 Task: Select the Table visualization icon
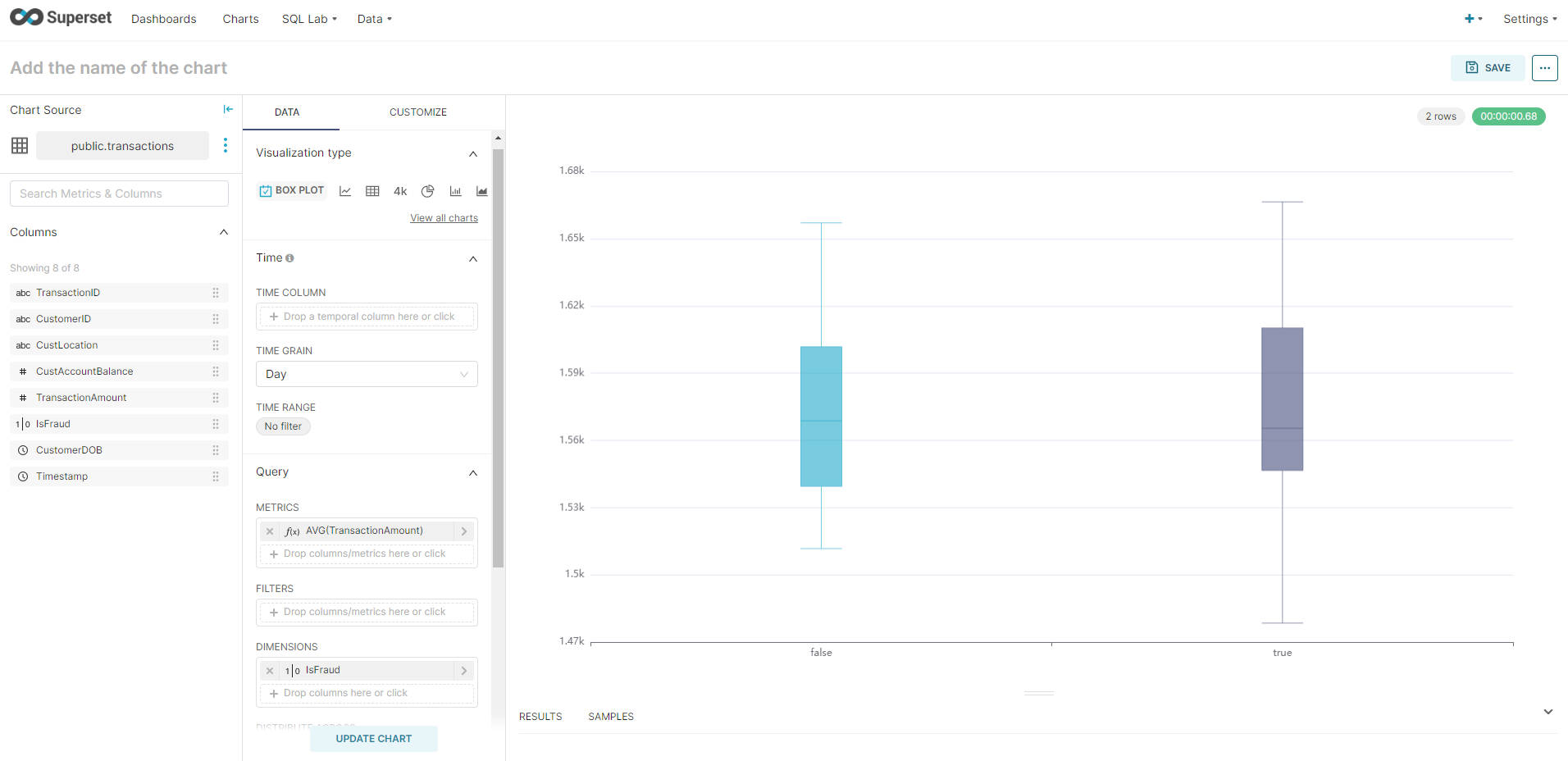372,190
